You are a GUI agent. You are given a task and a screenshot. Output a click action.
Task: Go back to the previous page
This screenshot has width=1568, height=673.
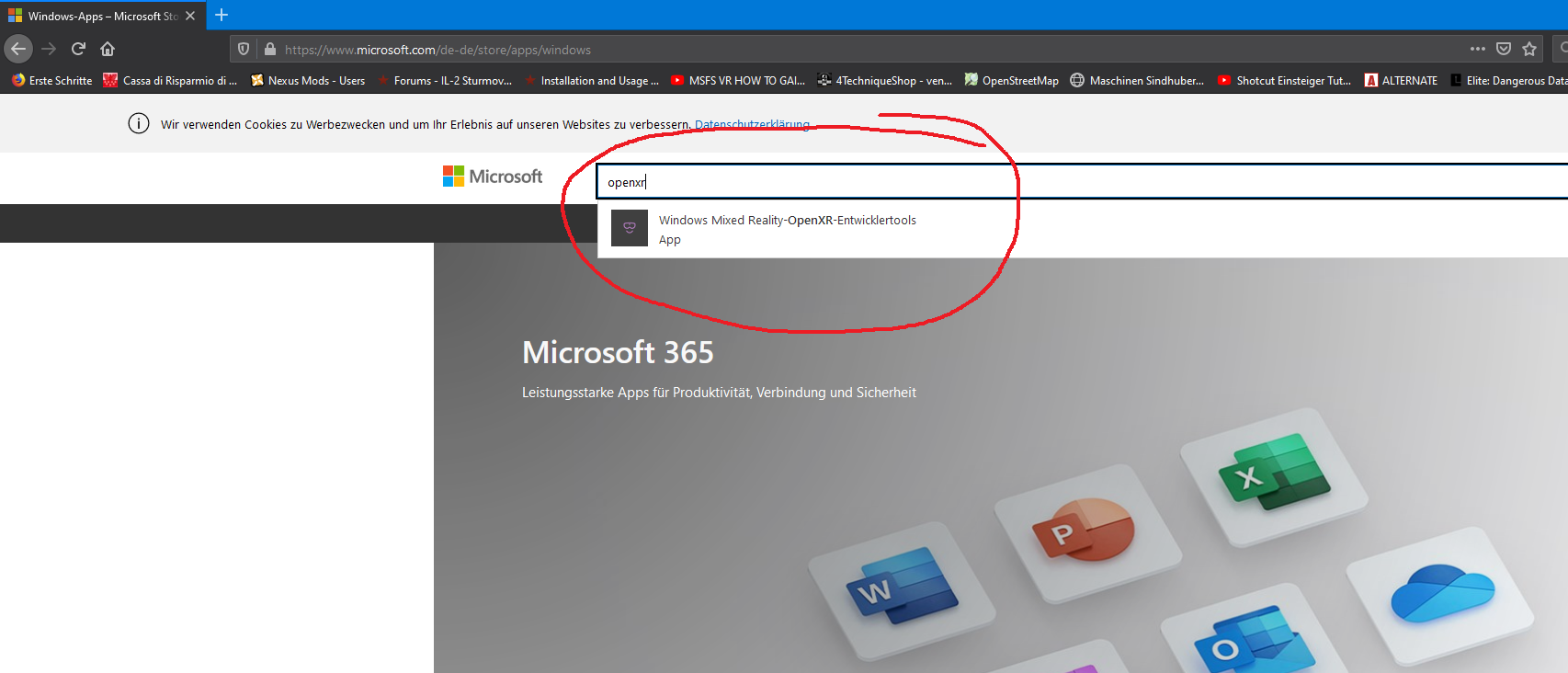coord(18,49)
